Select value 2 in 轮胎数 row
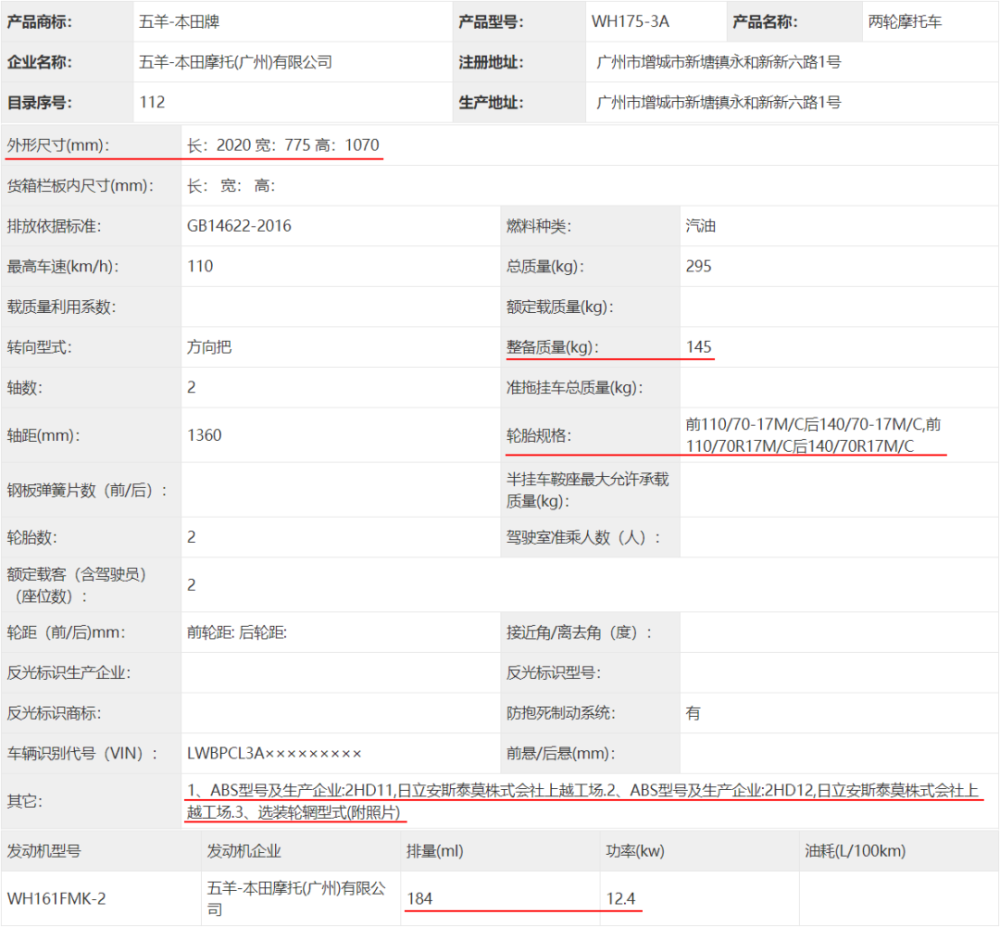Screen dimensions: 1000x927 pyautogui.click(x=191, y=537)
